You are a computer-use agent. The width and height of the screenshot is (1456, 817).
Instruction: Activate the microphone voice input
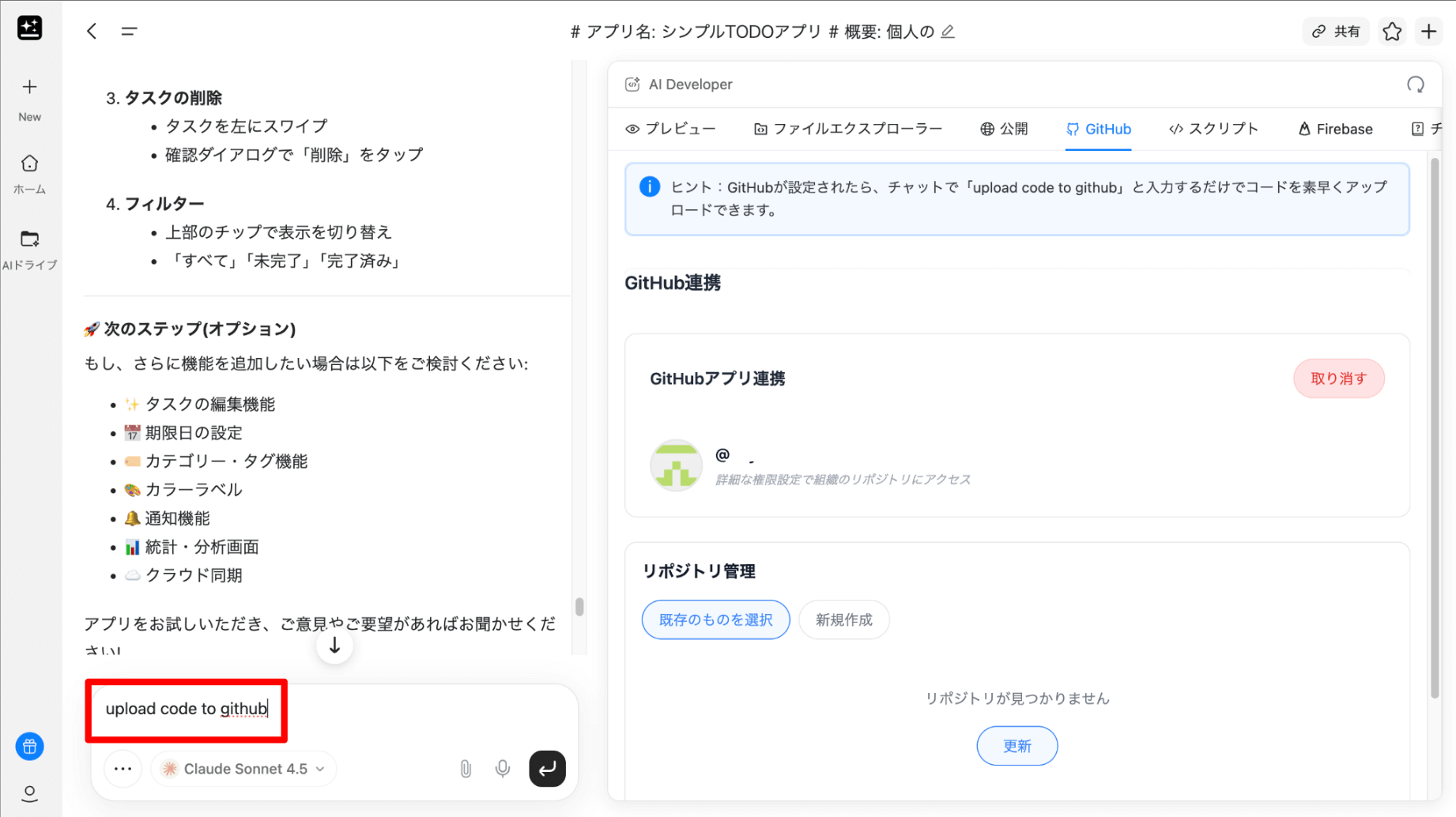coord(503,769)
